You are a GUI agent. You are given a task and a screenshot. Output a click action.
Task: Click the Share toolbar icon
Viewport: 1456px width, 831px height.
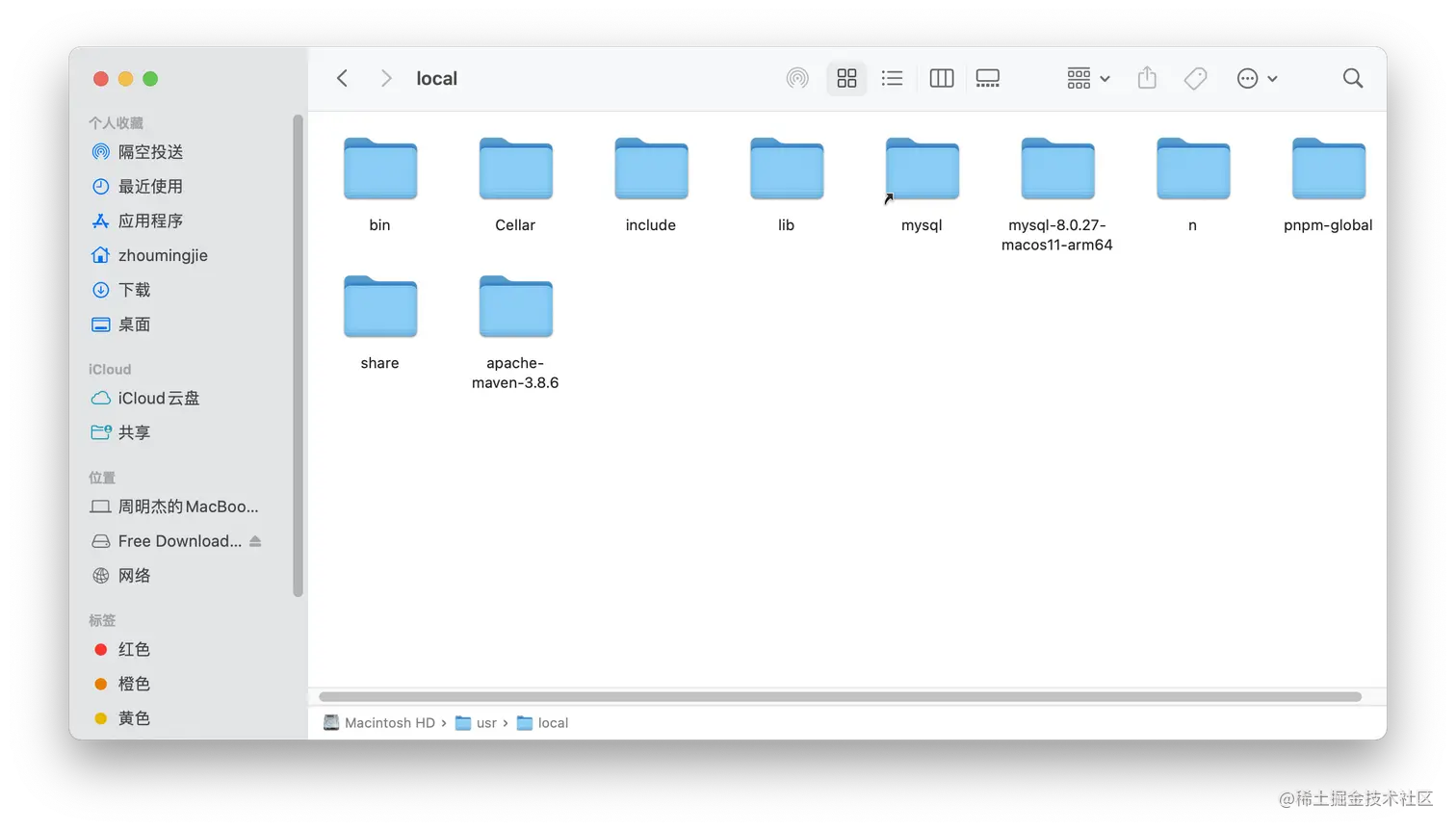point(1147,78)
